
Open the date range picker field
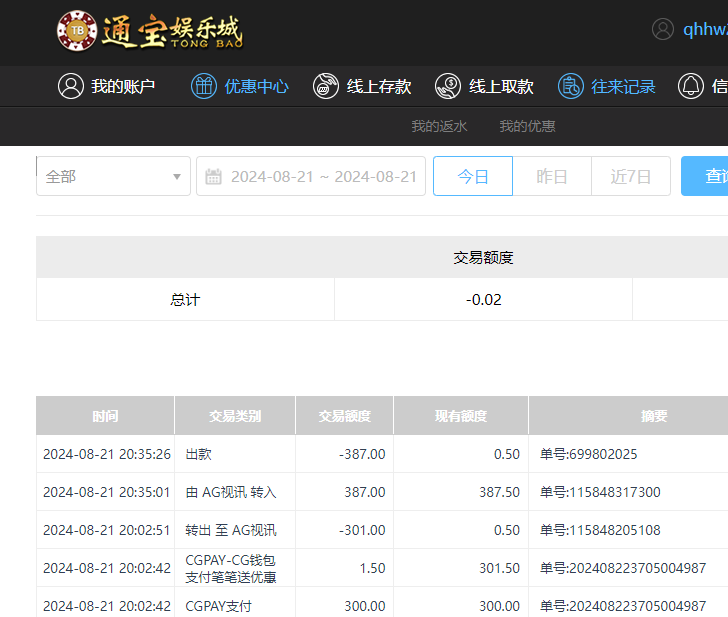pyautogui.click(x=322, y=177)
